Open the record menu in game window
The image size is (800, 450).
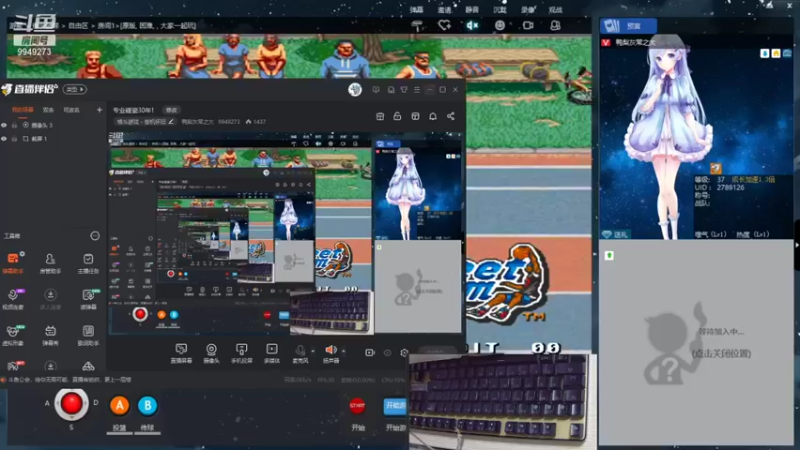pos(528,10)
